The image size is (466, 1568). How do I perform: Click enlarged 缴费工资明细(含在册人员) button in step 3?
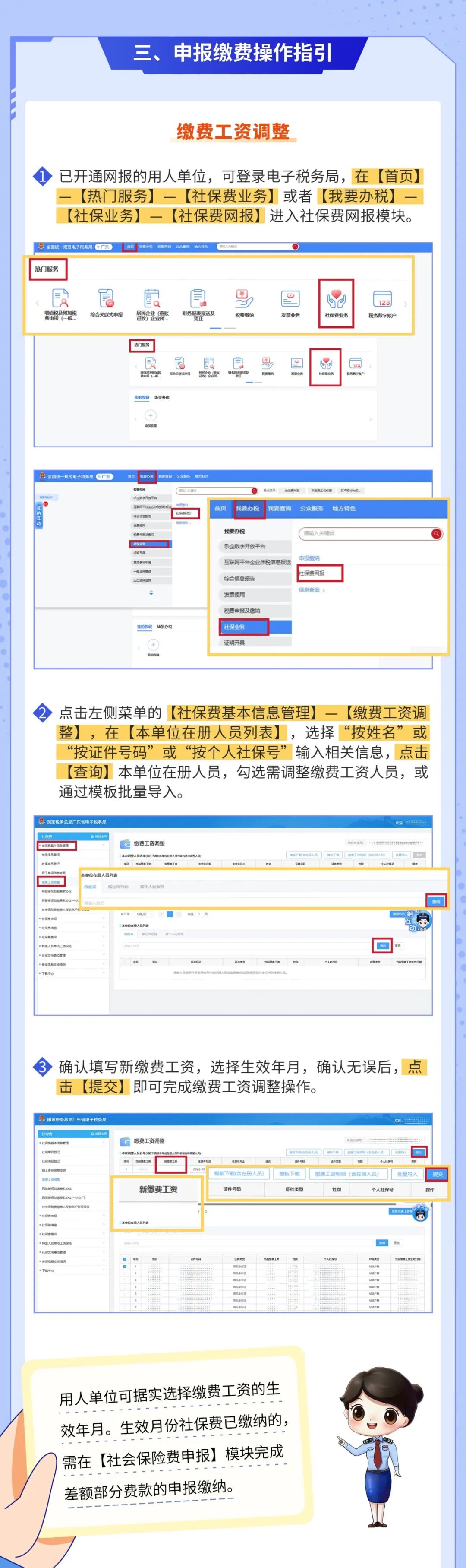click(x=347, y=1174)
